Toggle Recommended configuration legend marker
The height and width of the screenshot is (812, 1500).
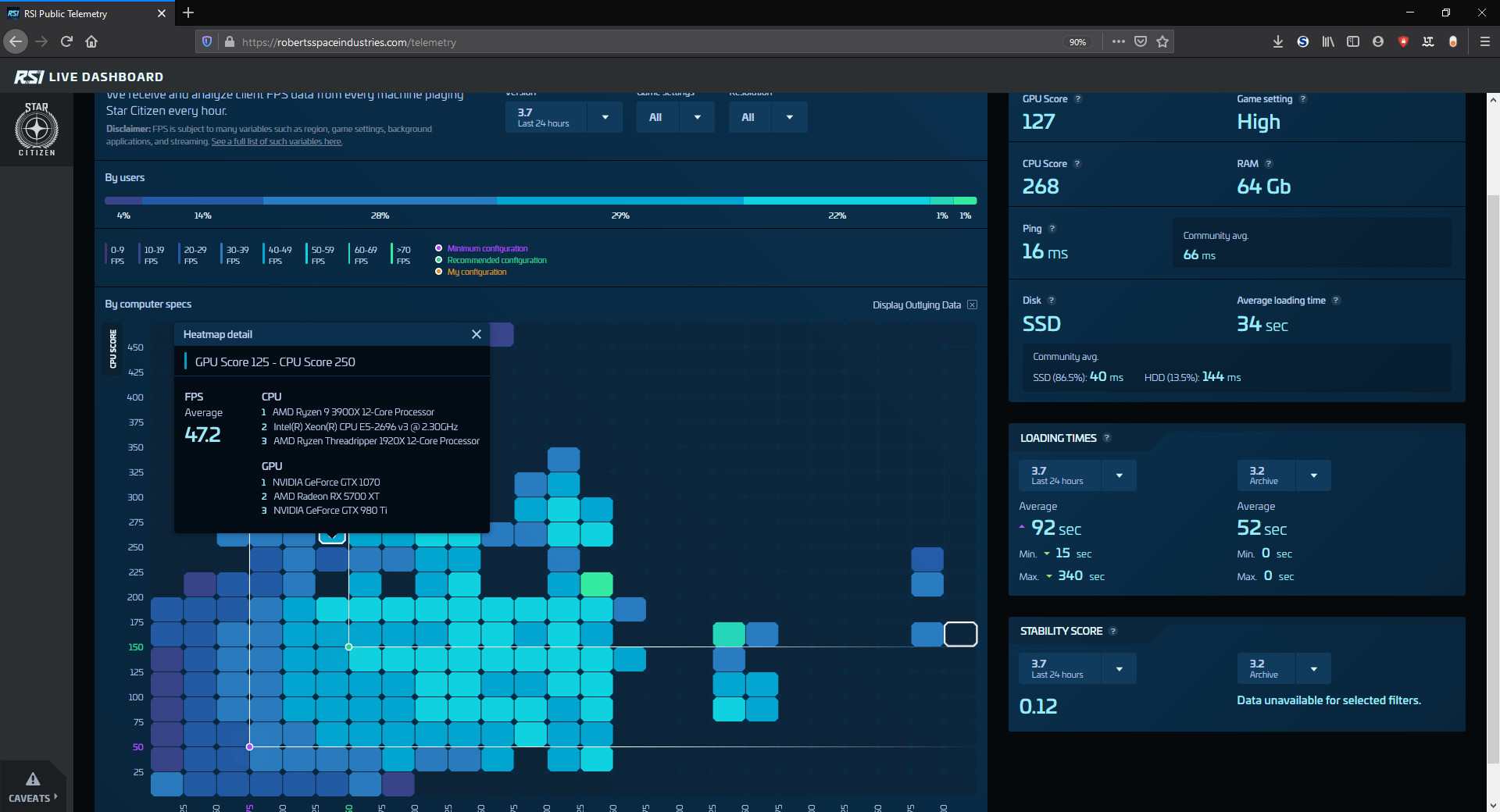[439, 260]
